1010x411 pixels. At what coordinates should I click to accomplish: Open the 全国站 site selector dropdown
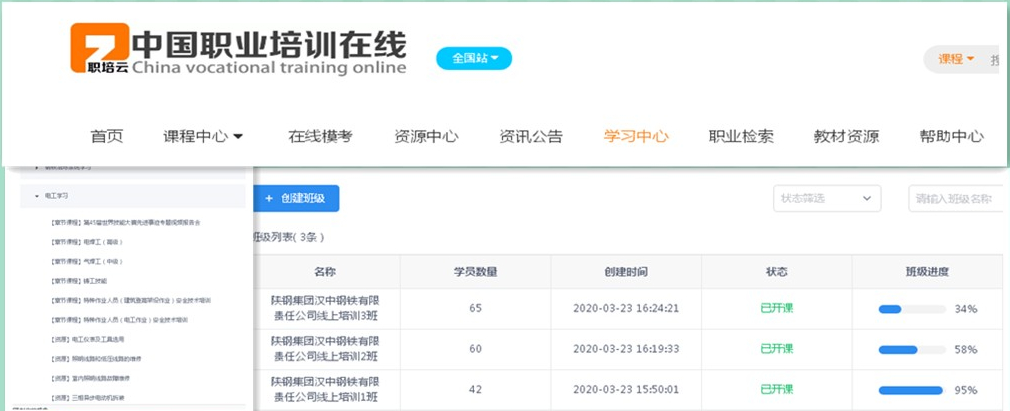coord(474,58)
